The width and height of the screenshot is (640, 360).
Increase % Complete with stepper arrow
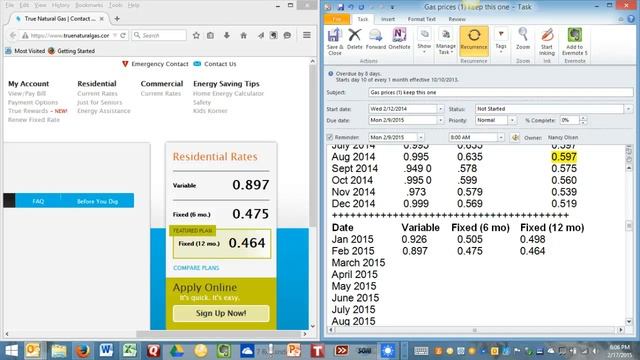[583, 118]
